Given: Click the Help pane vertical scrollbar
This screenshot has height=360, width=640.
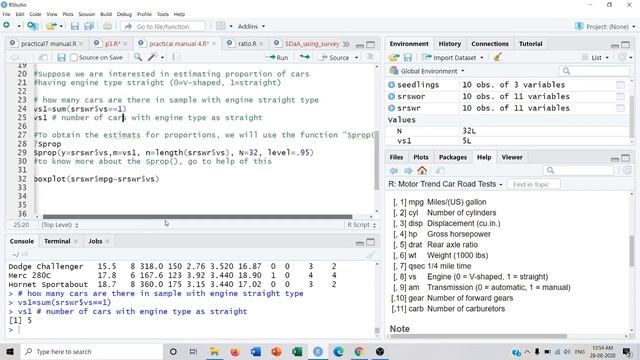Looking at the screenshot, I should (x=632, y=251).
